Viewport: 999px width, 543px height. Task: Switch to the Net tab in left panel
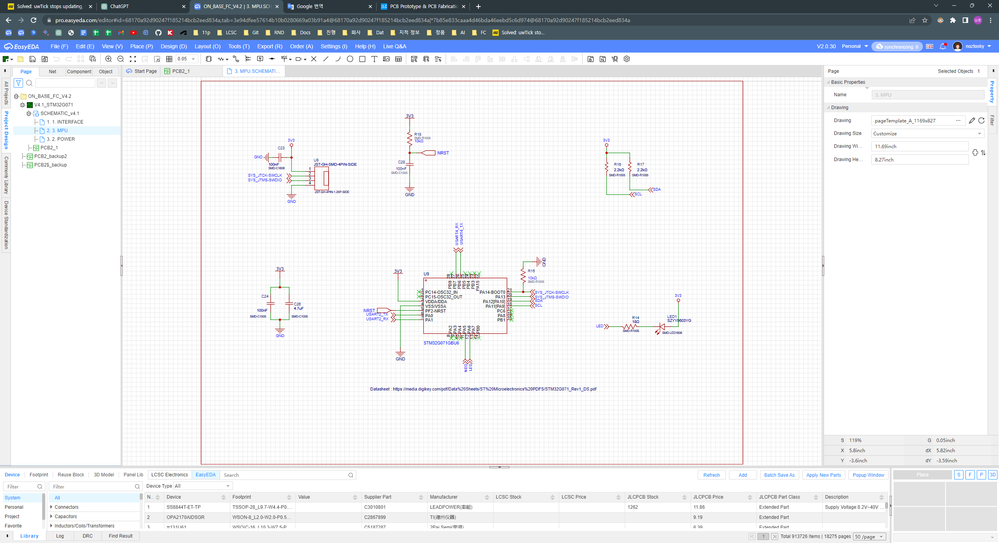click(52, 71)
